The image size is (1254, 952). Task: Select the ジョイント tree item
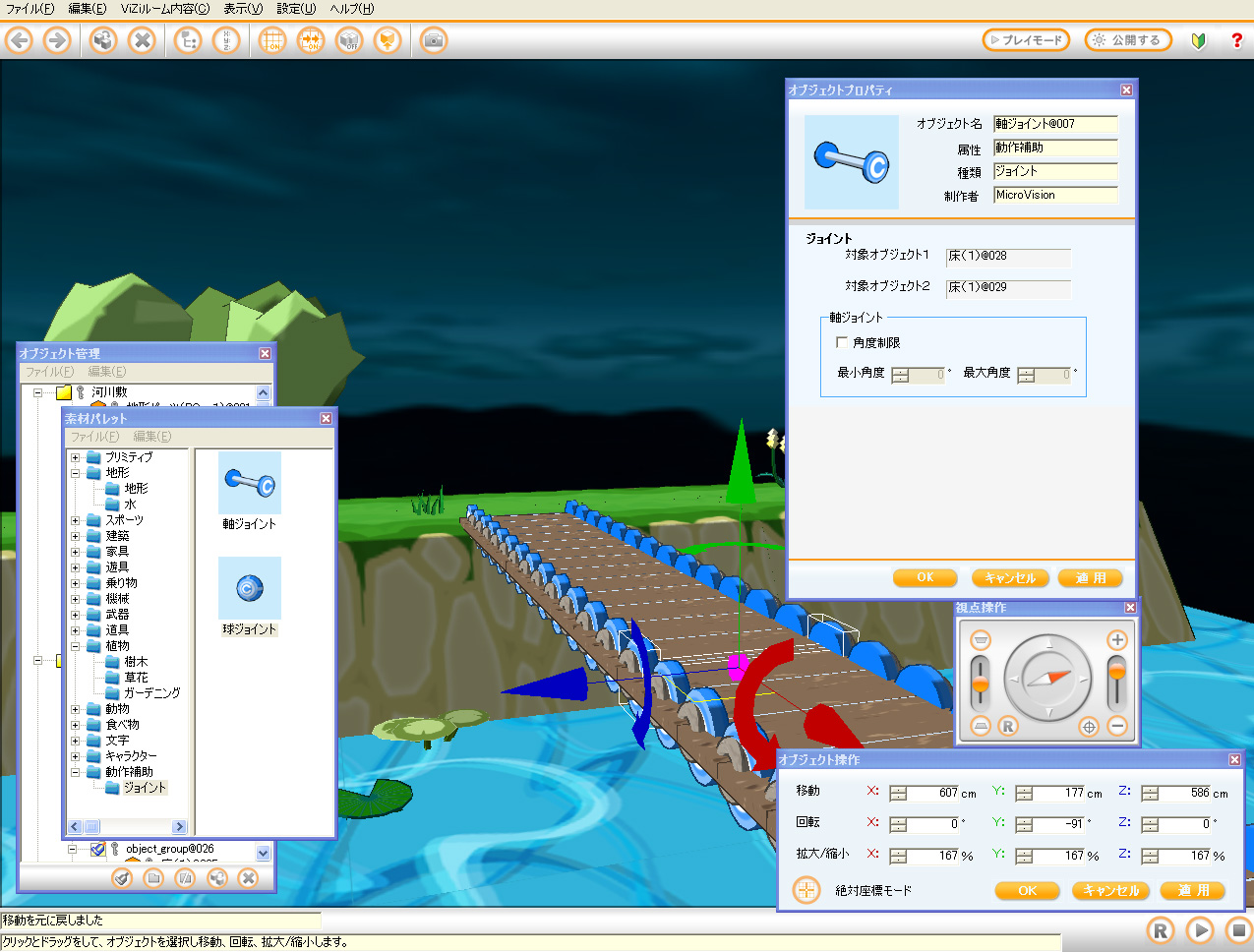tap(145, 788)
